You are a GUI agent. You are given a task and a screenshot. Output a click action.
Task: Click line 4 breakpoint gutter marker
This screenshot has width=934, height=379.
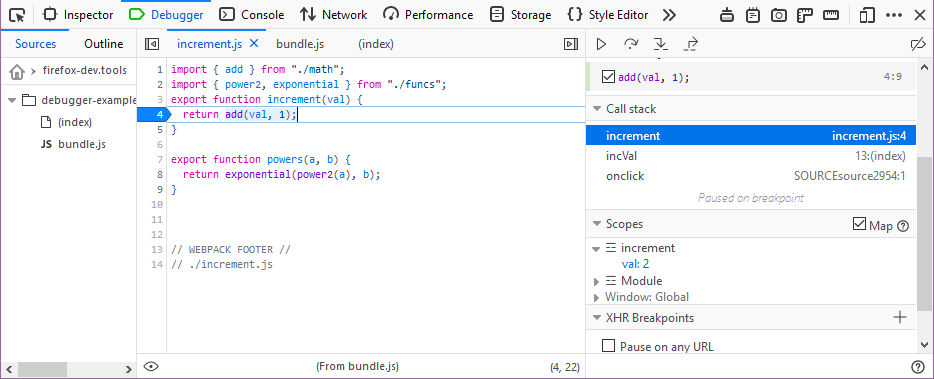tap(154, 114)
